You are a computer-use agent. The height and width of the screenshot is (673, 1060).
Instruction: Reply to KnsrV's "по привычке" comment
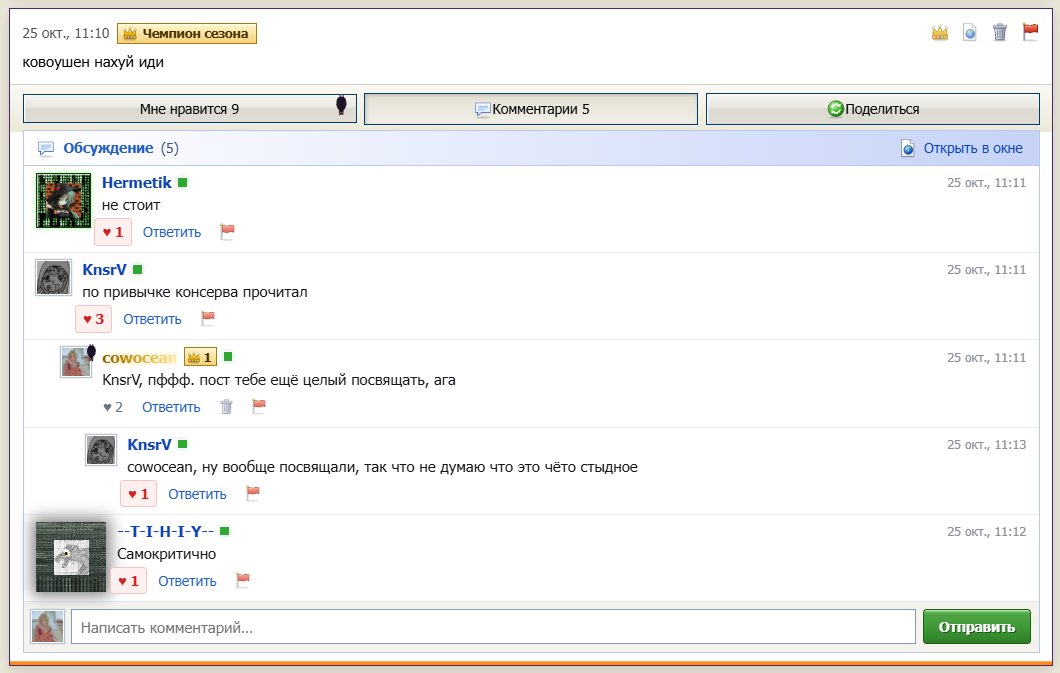pyautogui.click(x=152, y=320)
